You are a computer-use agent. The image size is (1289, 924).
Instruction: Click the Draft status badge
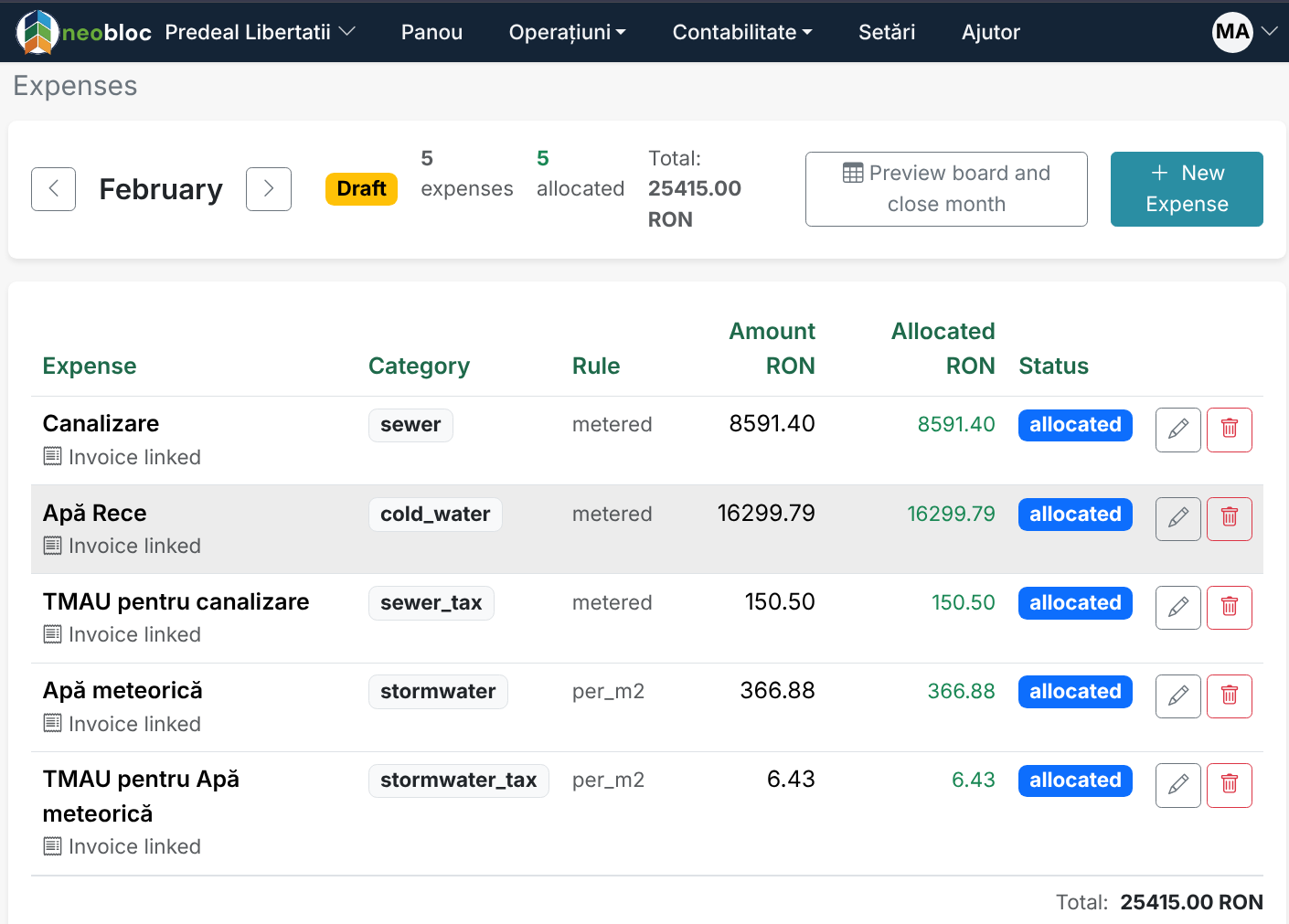click(361, 189)
